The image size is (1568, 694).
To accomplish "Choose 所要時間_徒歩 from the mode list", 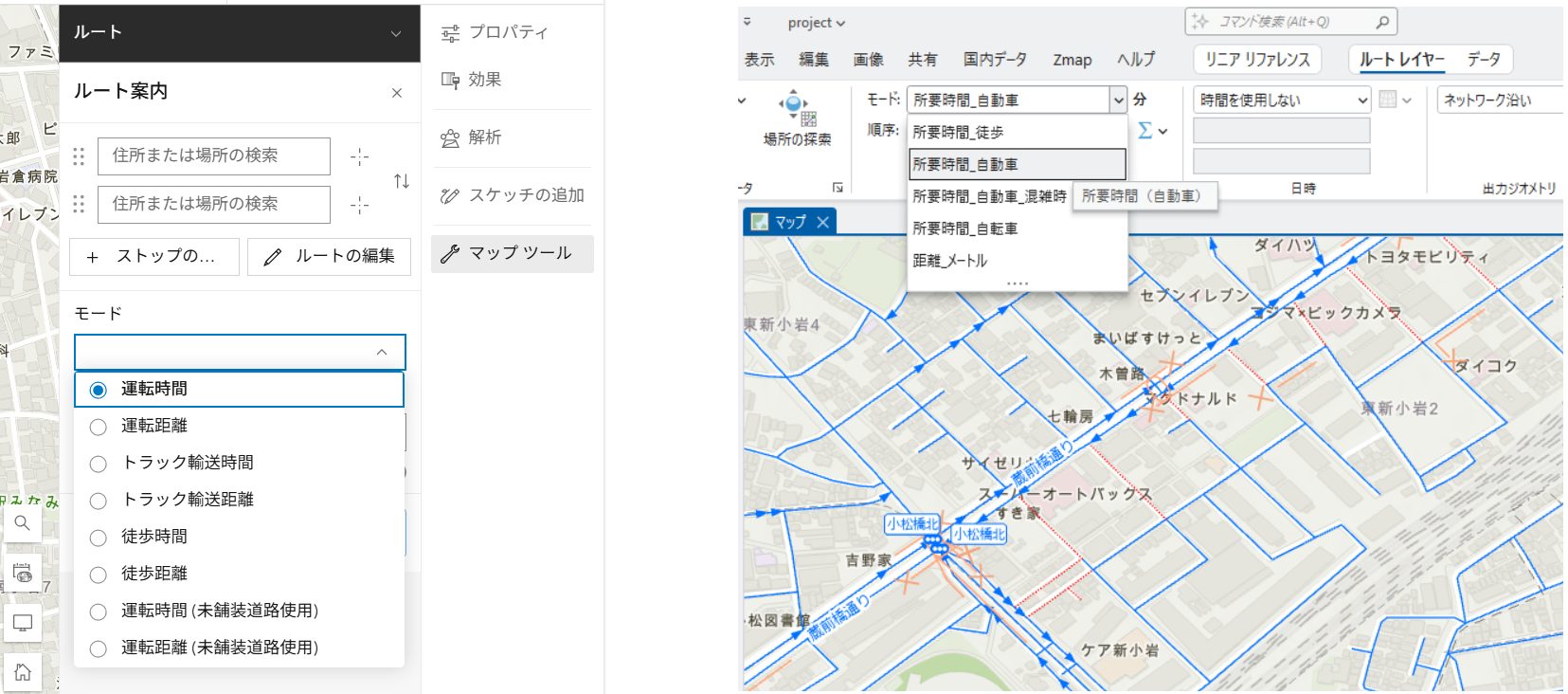I will coord(958,133).
